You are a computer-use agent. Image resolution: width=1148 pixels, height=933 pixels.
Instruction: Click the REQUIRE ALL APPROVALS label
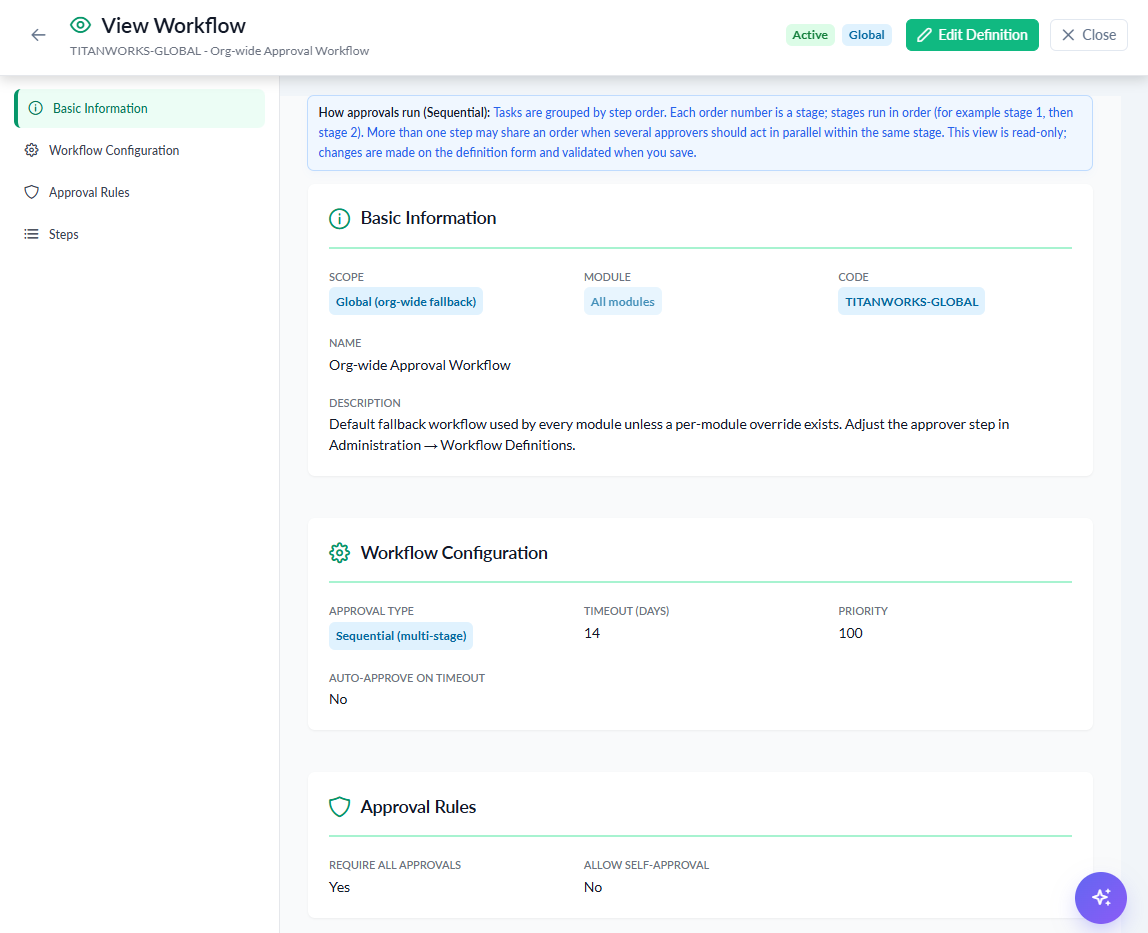[x=395, y=865]
